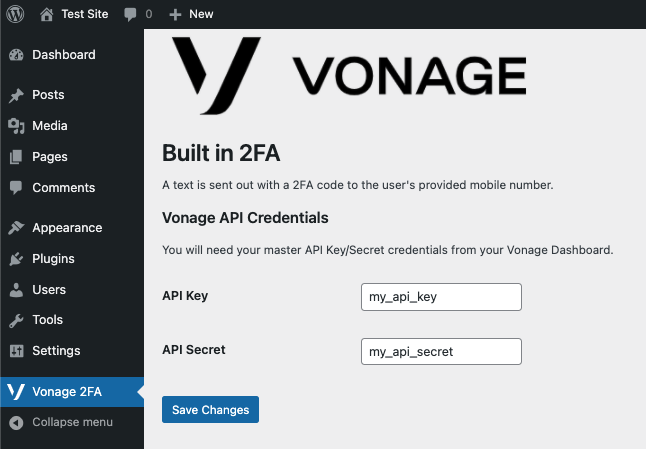Open the New content menu link
This screenshot has width=646, height=449.
tap(192, 14)
